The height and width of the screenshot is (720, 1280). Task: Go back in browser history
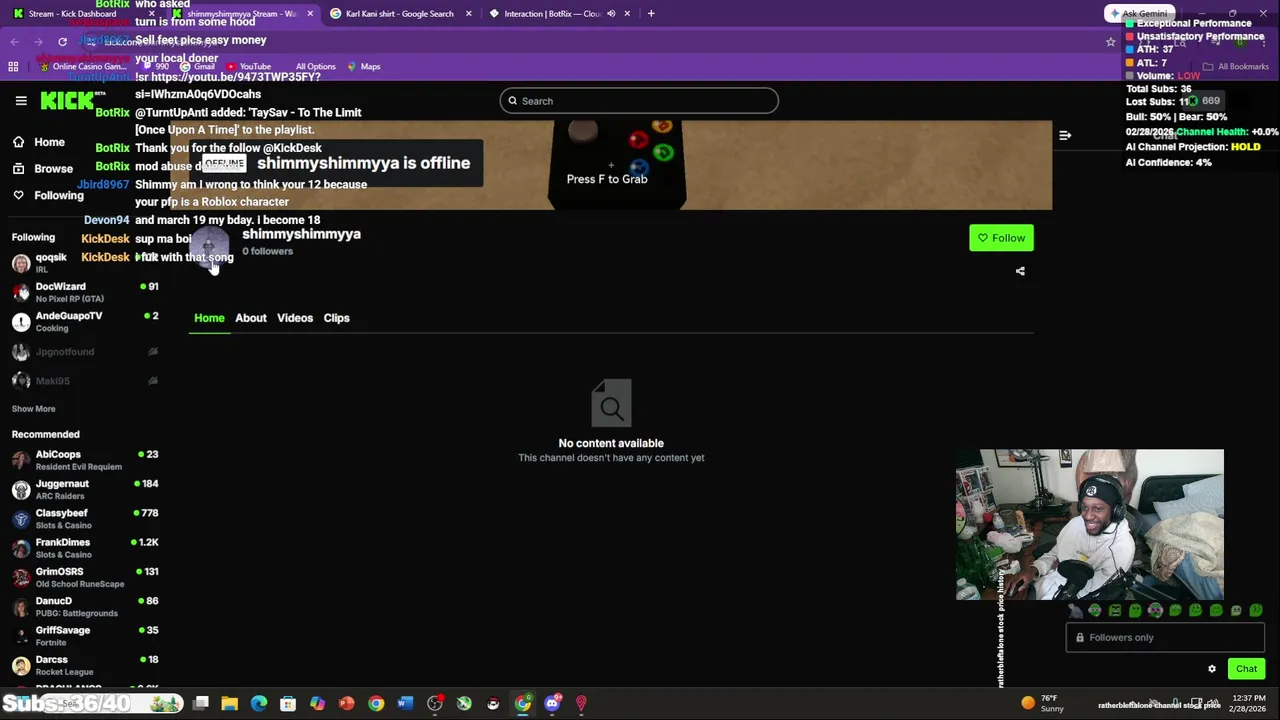click(x=15, y=42)
